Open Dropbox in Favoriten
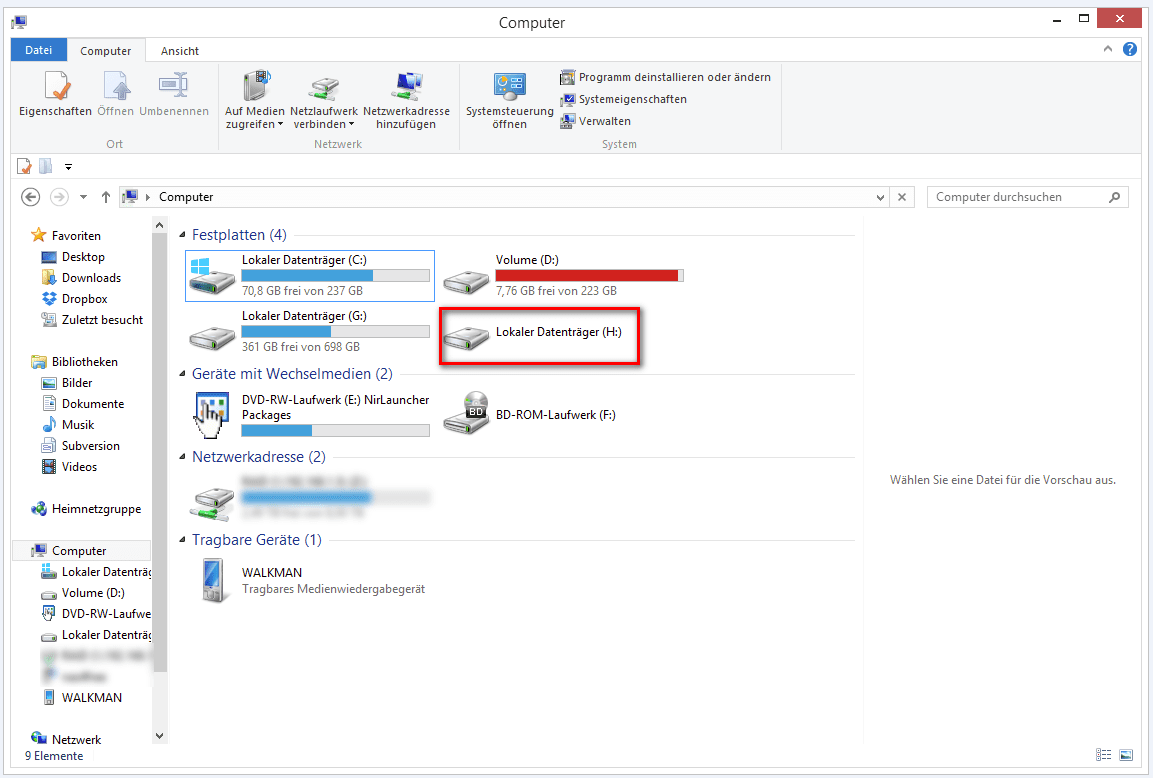1153x778 pixels. click(74, 299)
